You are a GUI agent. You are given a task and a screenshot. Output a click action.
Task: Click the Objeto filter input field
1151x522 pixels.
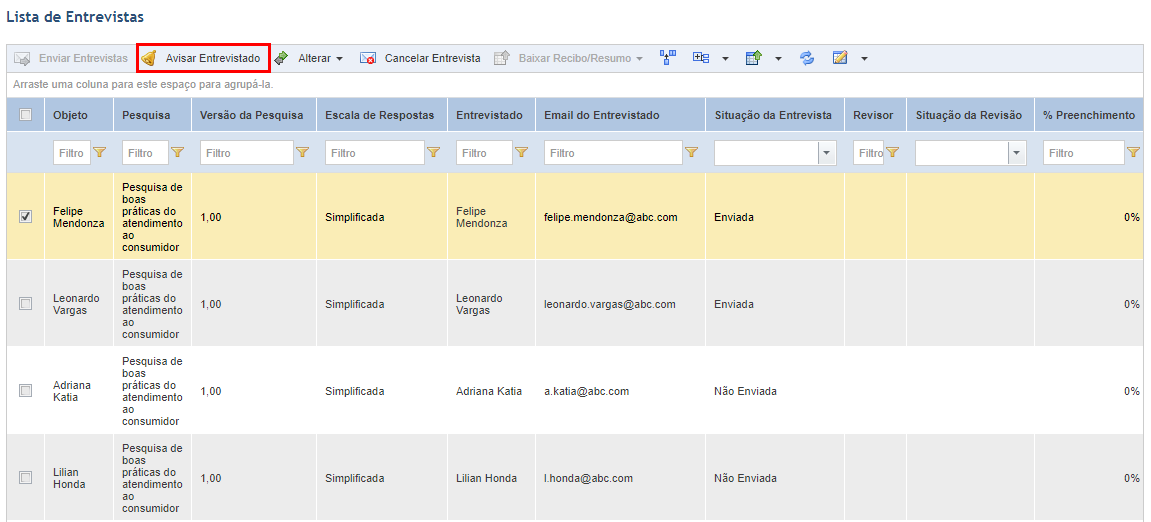point(72,153)
